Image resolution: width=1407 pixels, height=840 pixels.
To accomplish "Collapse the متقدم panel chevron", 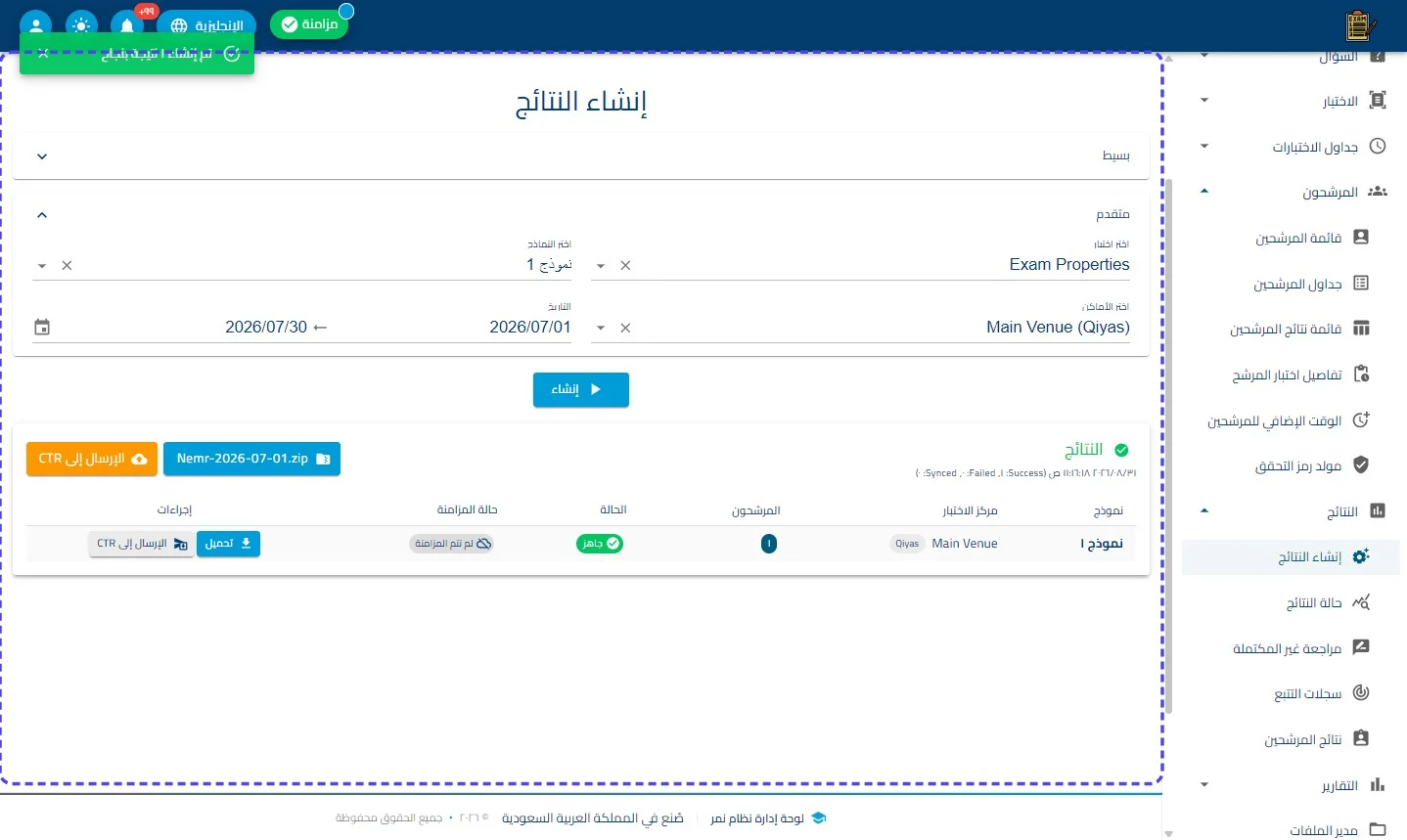I will [42, 215].
